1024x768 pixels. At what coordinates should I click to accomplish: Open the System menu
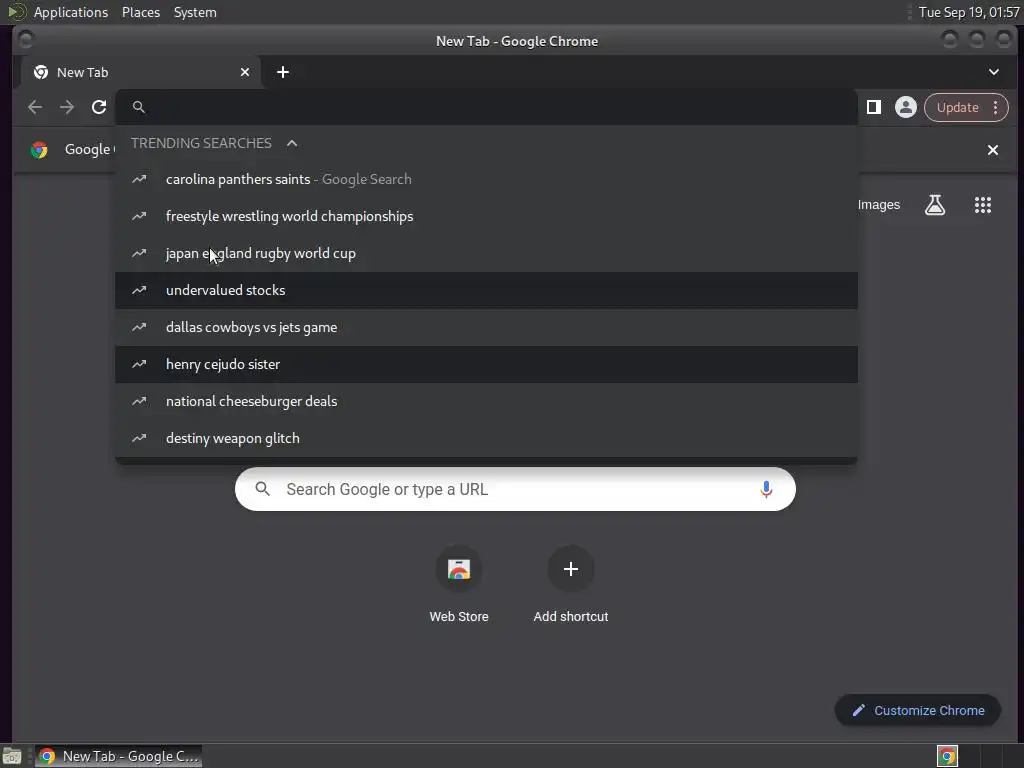[195, 12]
